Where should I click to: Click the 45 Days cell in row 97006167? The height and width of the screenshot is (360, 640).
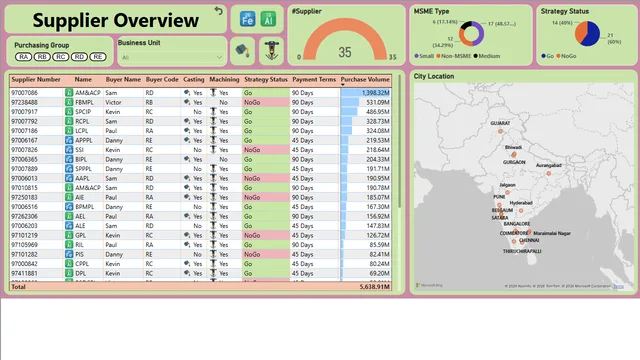pyautogui.click(x=302, y=140)
